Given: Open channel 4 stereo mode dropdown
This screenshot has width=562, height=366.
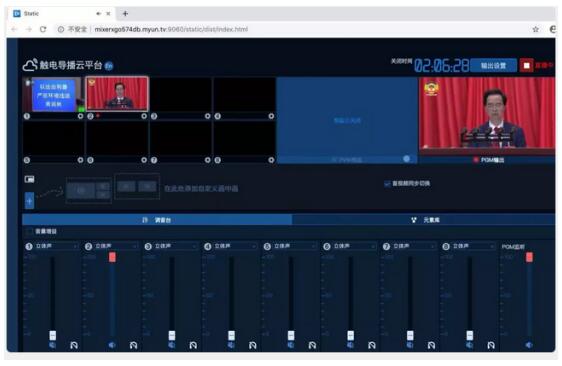Looking at the screenshot, I should point(235,246).
